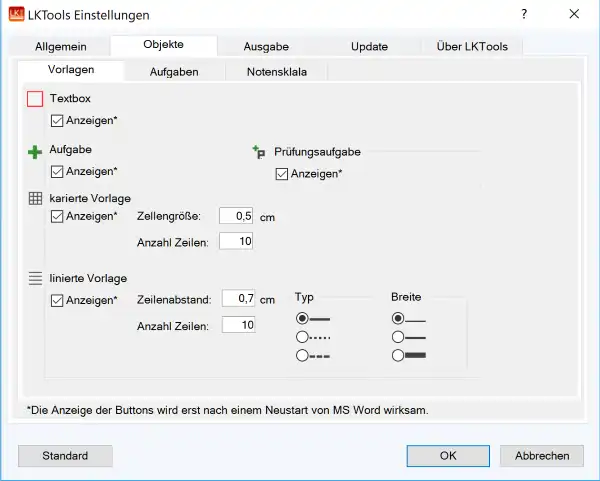
Task: Switch to the Allgemein tab
Action: (x=61, y=47)
